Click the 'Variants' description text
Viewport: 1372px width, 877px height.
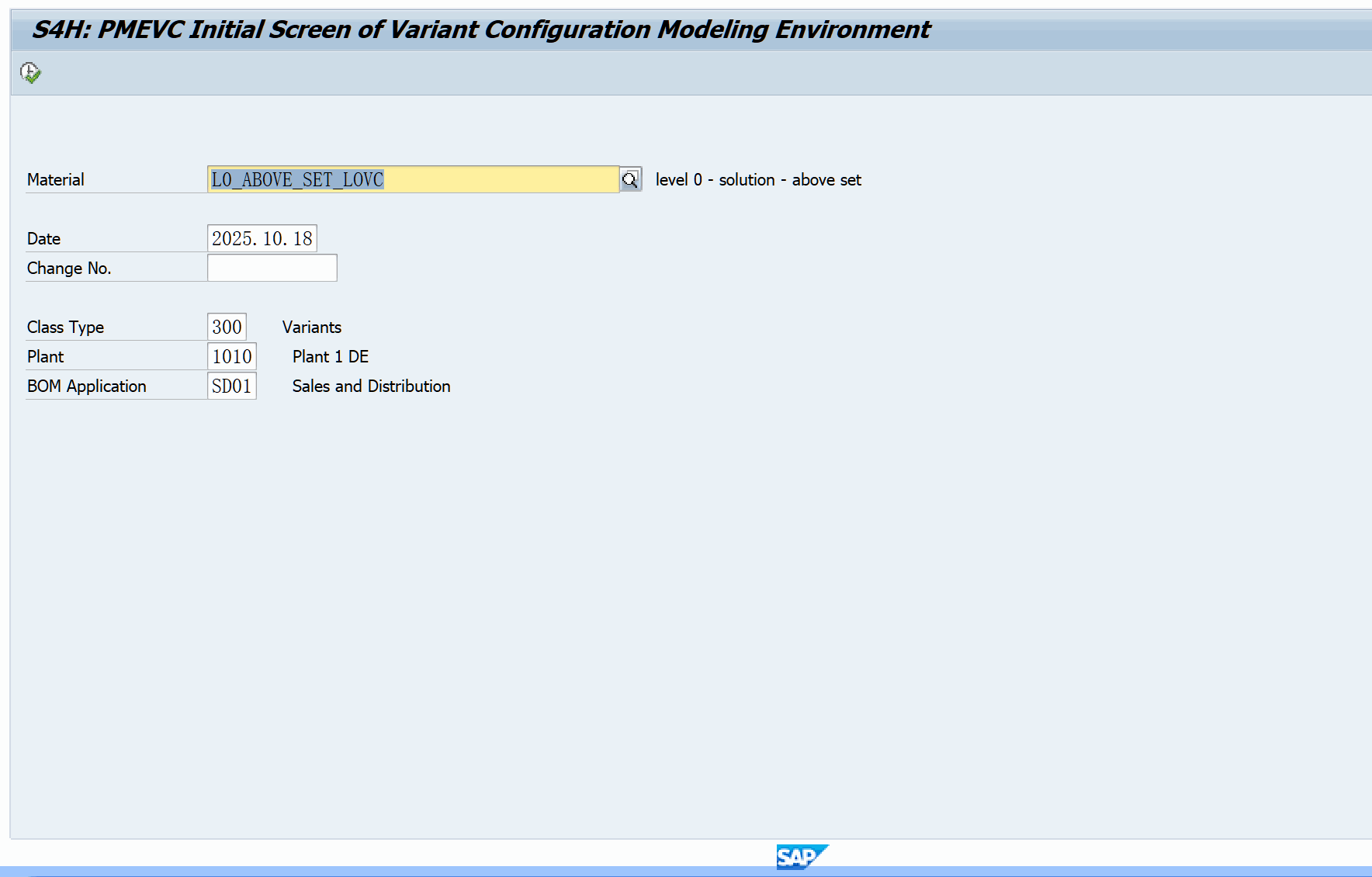point(312,328)
